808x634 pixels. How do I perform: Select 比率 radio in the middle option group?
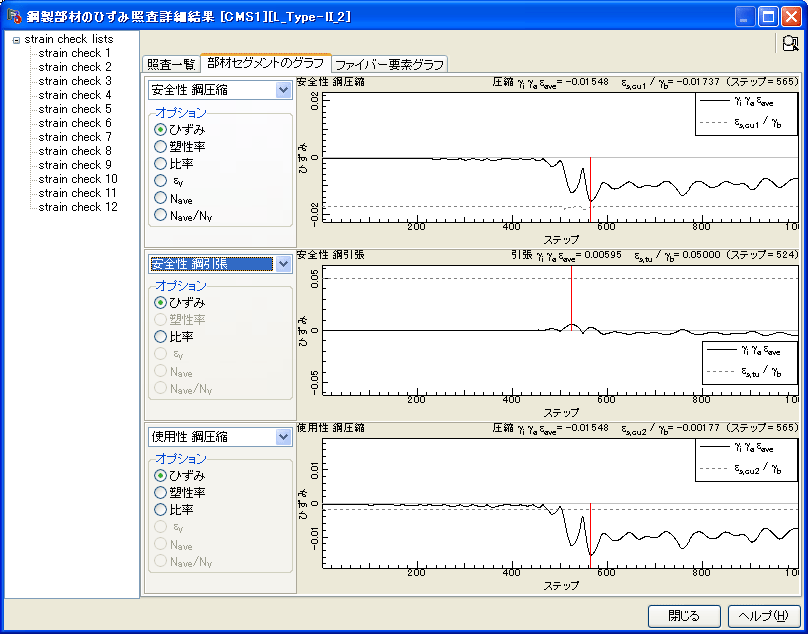160,337
